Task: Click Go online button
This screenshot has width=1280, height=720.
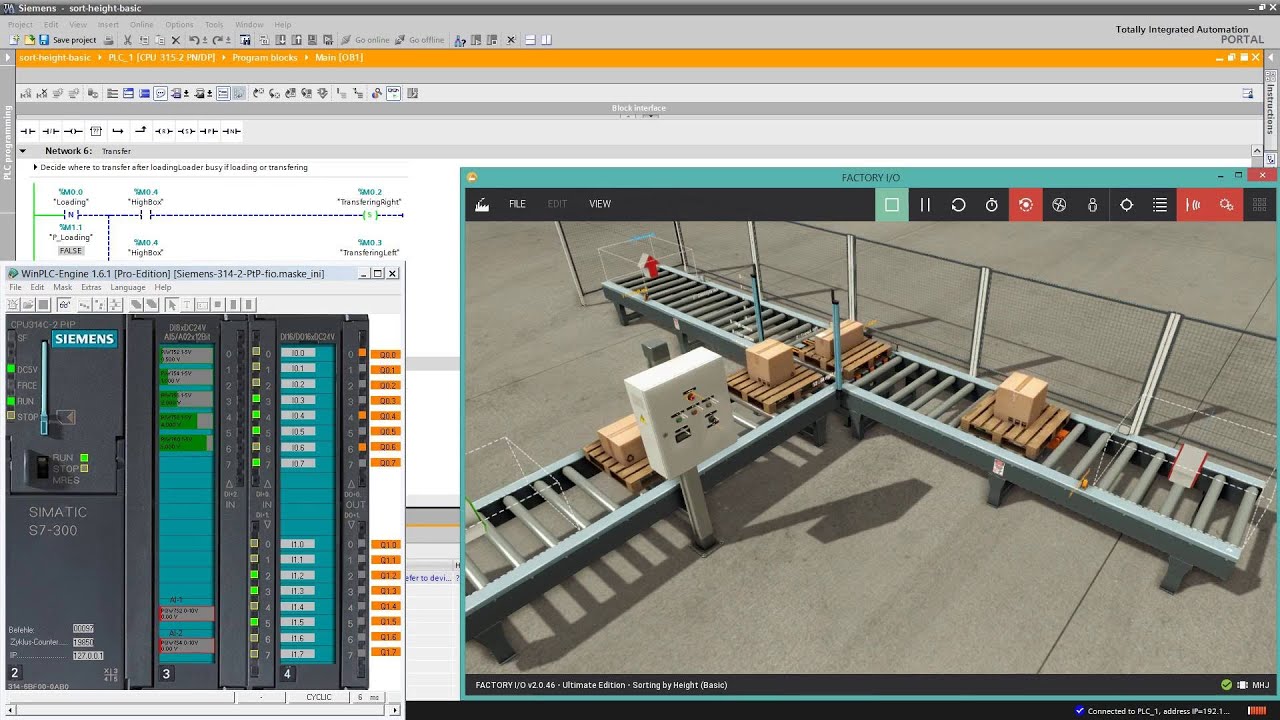Action: click(x=365, y=40)
